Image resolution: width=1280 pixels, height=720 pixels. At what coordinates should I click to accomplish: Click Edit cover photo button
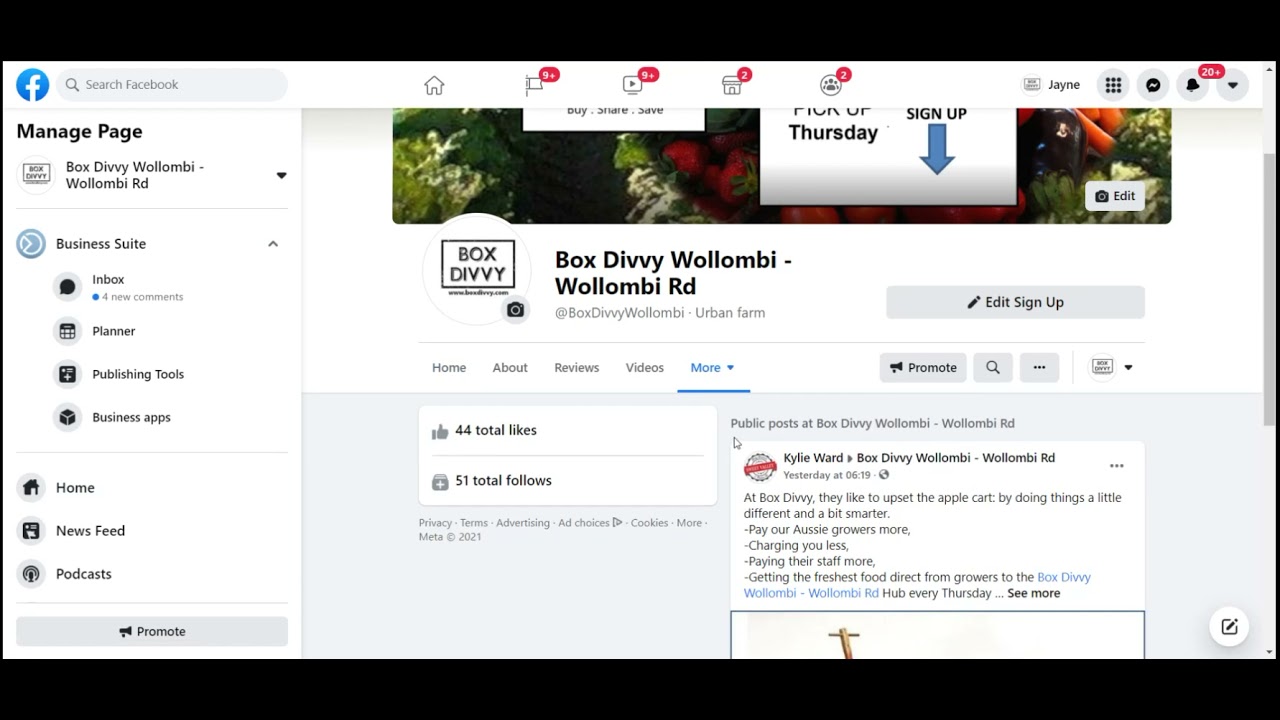point(1114,196)
